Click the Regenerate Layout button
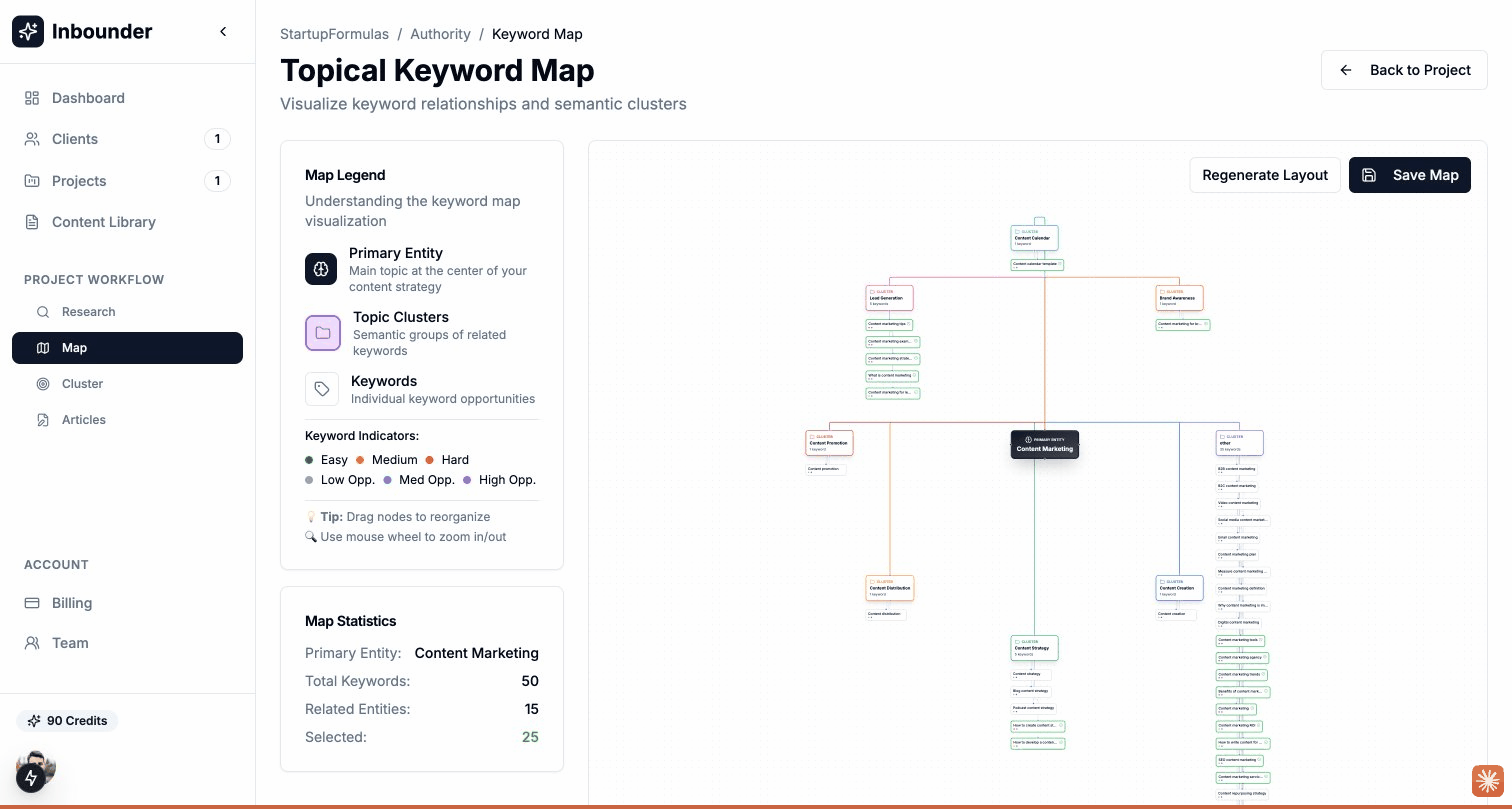Image resolution: width=1512 pixels, height=809 pixels. [1265, 175]
